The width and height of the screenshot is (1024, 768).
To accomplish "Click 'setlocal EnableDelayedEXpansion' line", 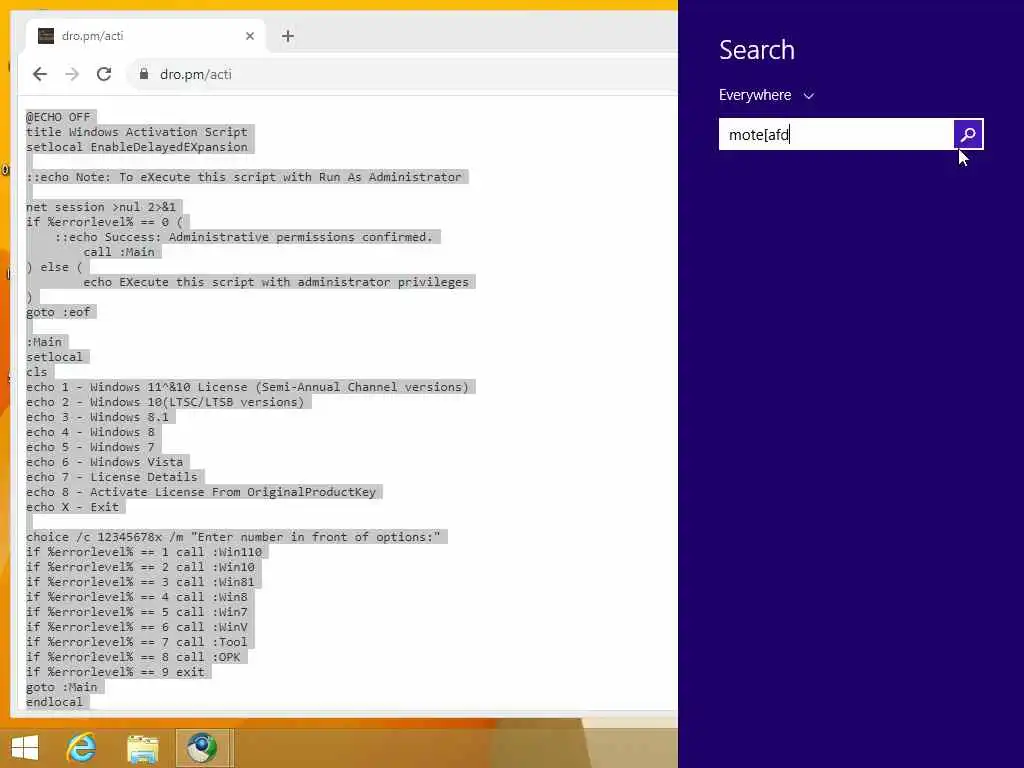I will coord(136,147).
